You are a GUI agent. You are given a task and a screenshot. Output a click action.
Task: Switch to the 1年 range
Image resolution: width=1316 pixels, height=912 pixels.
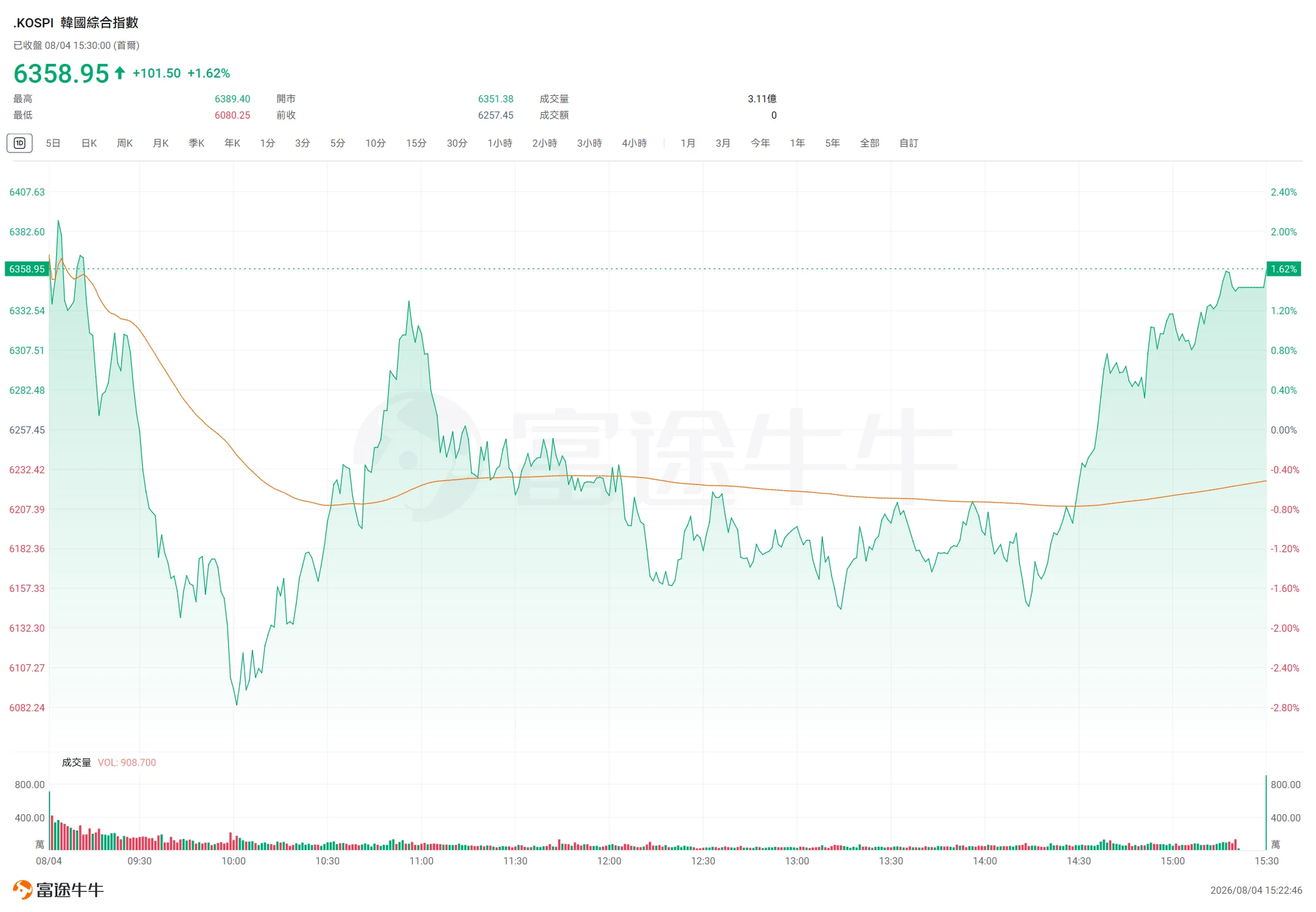(x=798, y=143)
